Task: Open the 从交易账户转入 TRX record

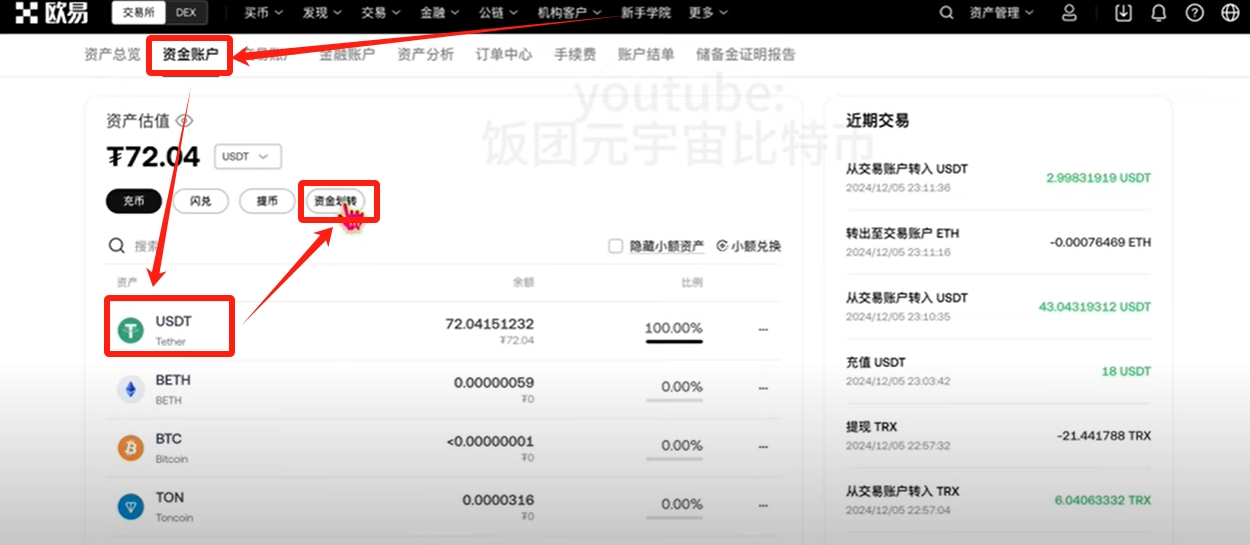Action: tap(998, 500)
